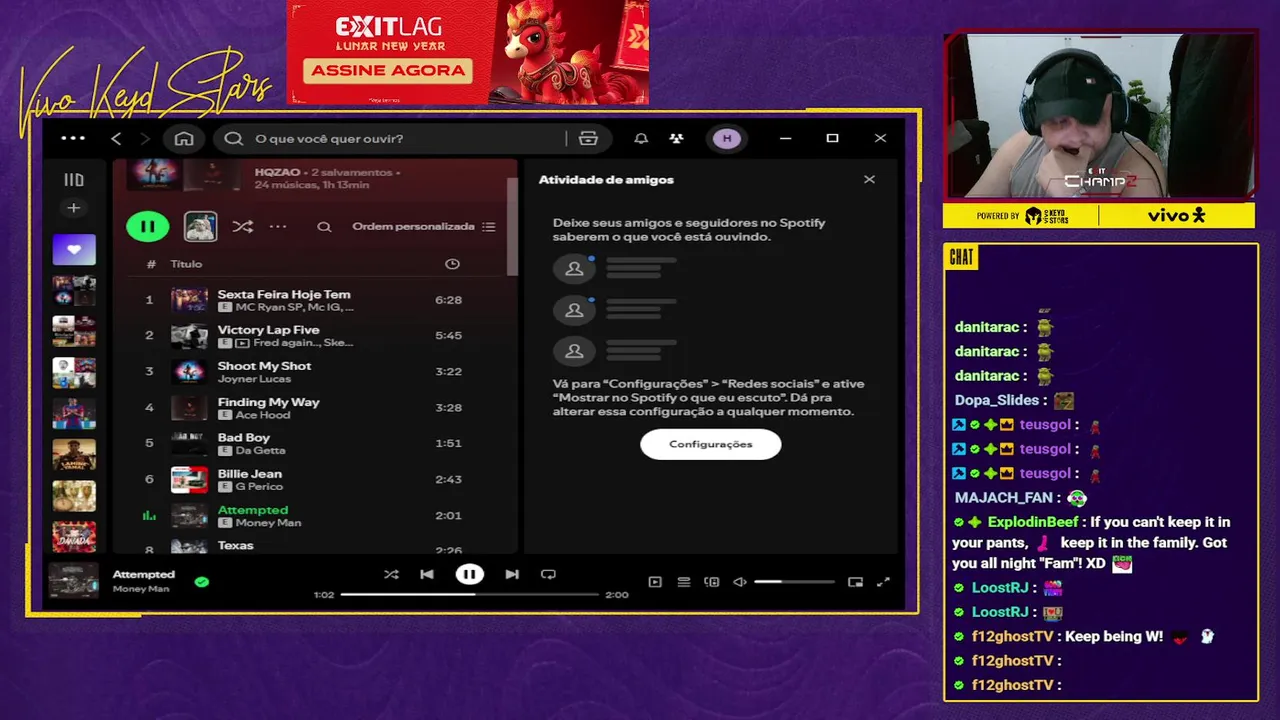This screenshot has height=720, width=1280.
Task: Open the Ordem personalizada sort dropdown
Action: click(423, 227)
